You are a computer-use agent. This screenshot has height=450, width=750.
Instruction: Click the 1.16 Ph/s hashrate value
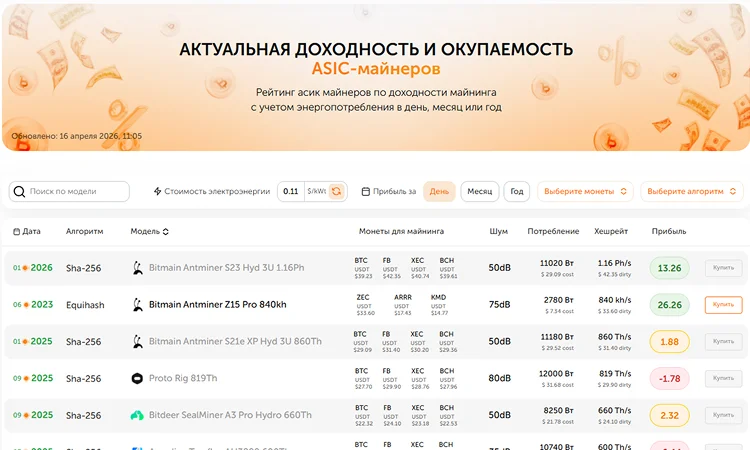click(615, 263)
